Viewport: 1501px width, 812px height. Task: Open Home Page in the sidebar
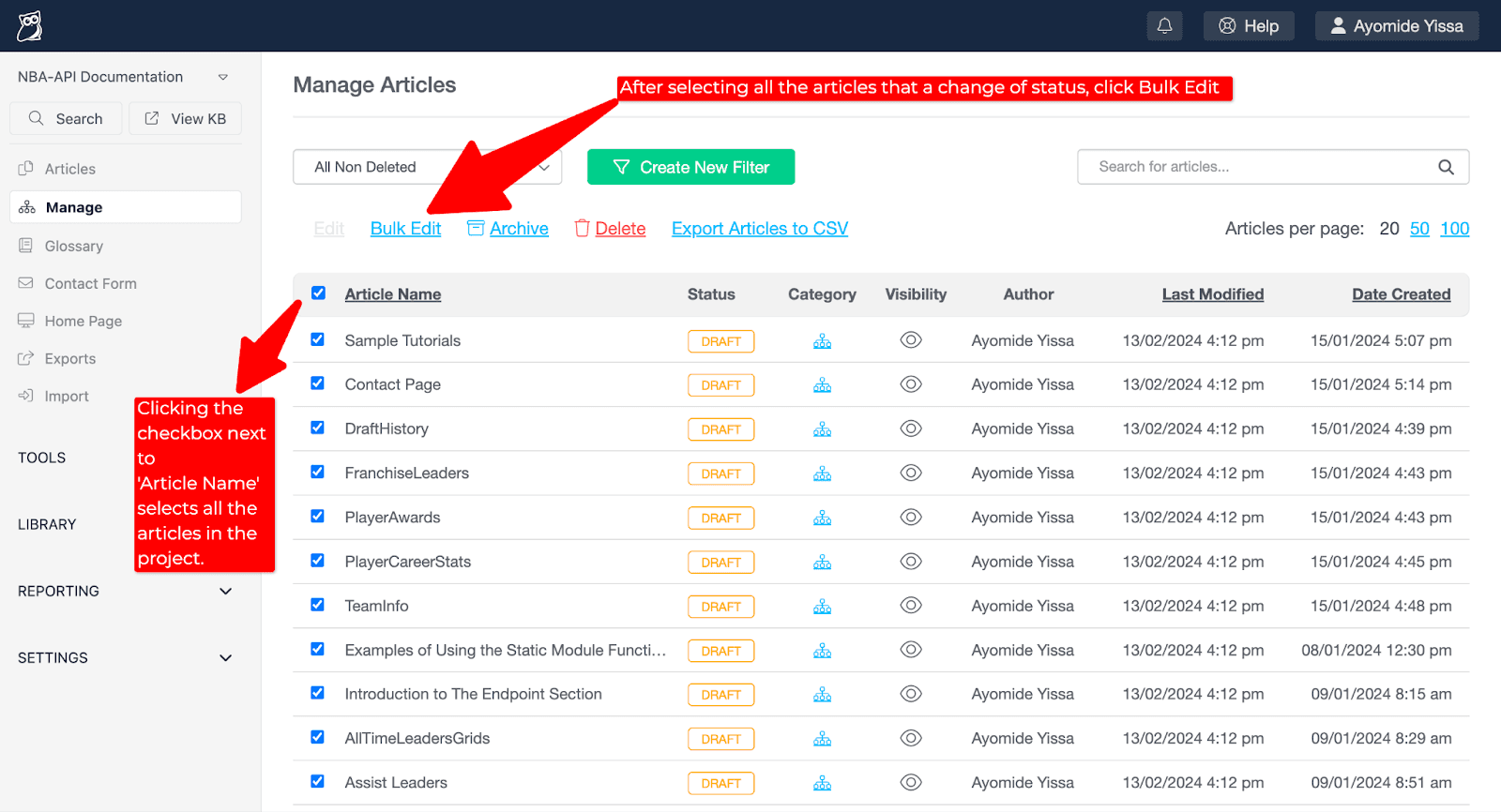click(x=83, y=321)
